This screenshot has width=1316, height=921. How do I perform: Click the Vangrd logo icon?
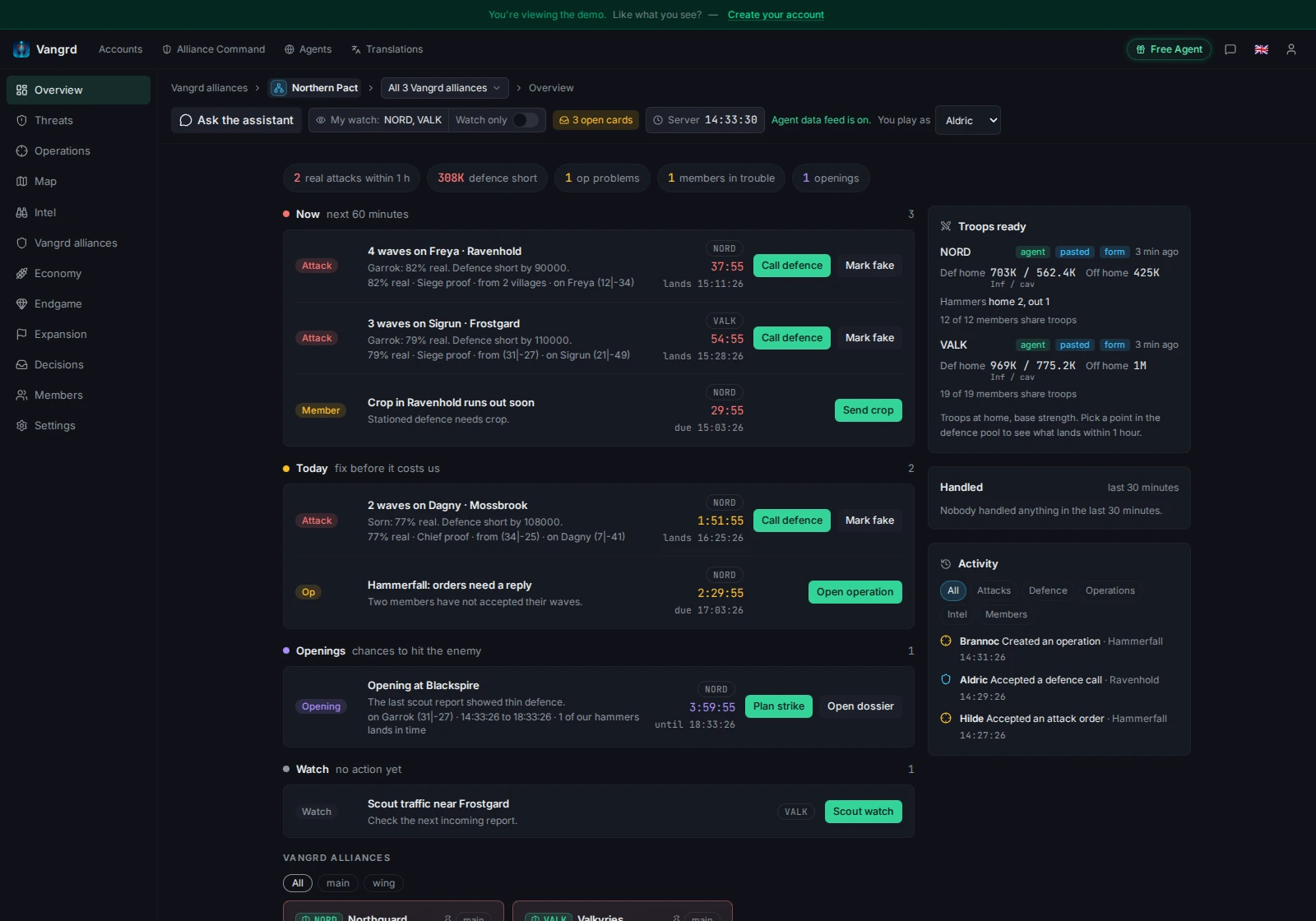(x=21, y=49)
